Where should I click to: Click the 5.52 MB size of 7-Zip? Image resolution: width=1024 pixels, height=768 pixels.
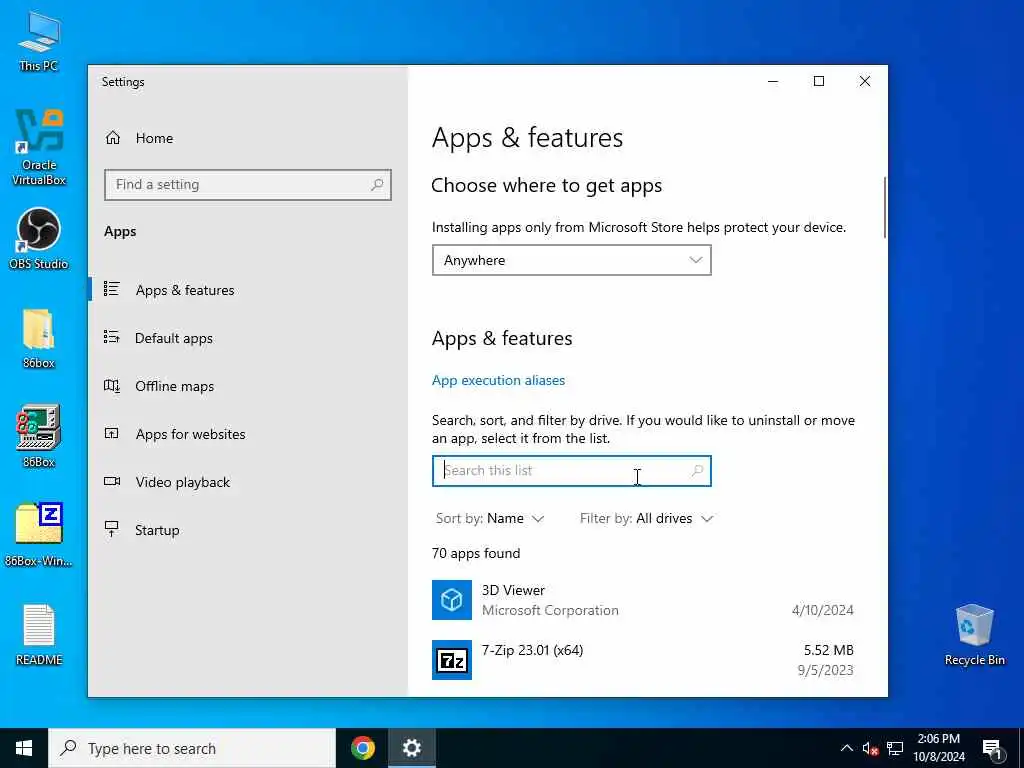pyautogui.click(x=829, y=650)
